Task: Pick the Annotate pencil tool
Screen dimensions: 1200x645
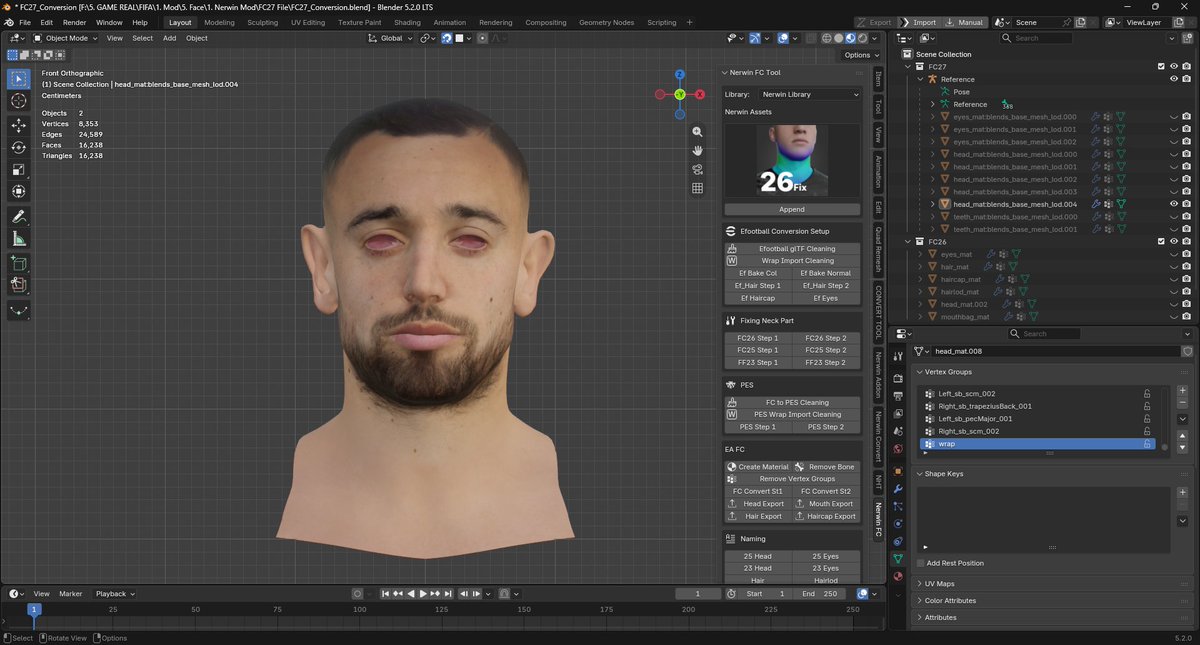Action: [x=19, y=216]
